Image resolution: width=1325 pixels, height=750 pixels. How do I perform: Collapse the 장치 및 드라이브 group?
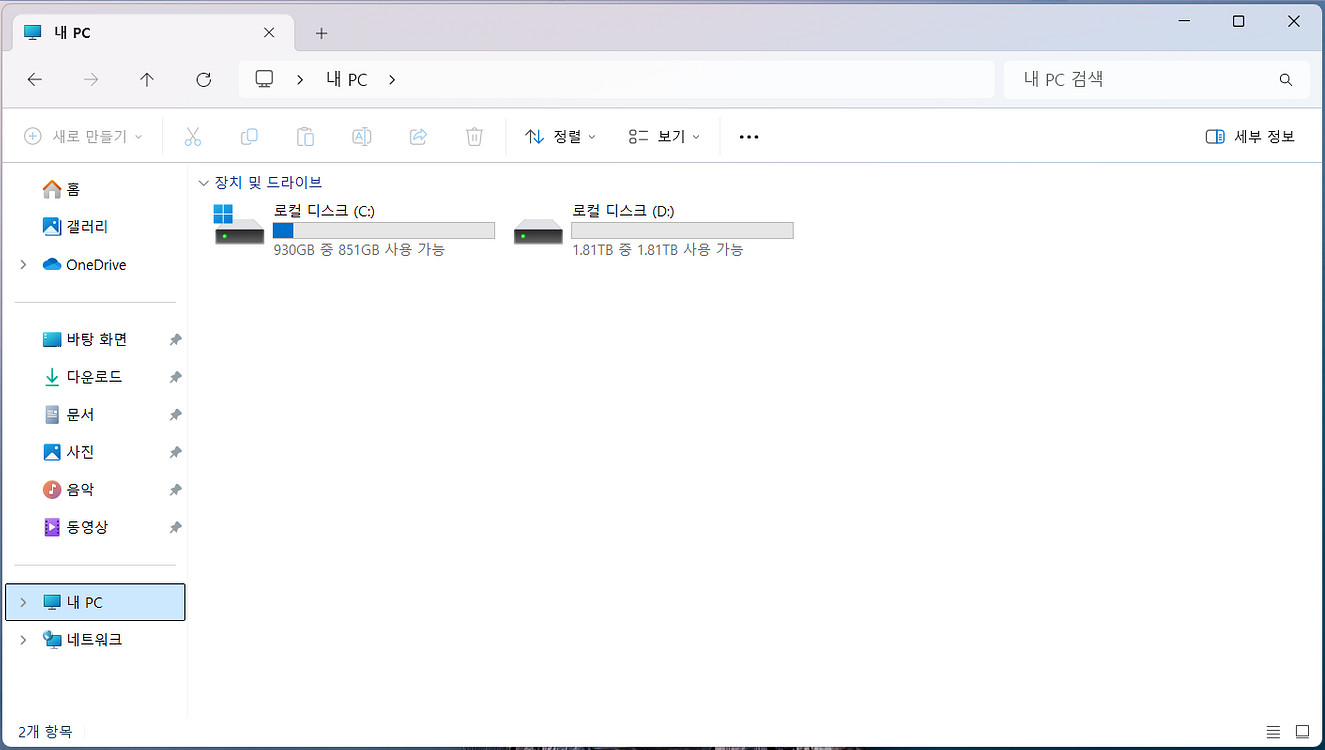203,182
